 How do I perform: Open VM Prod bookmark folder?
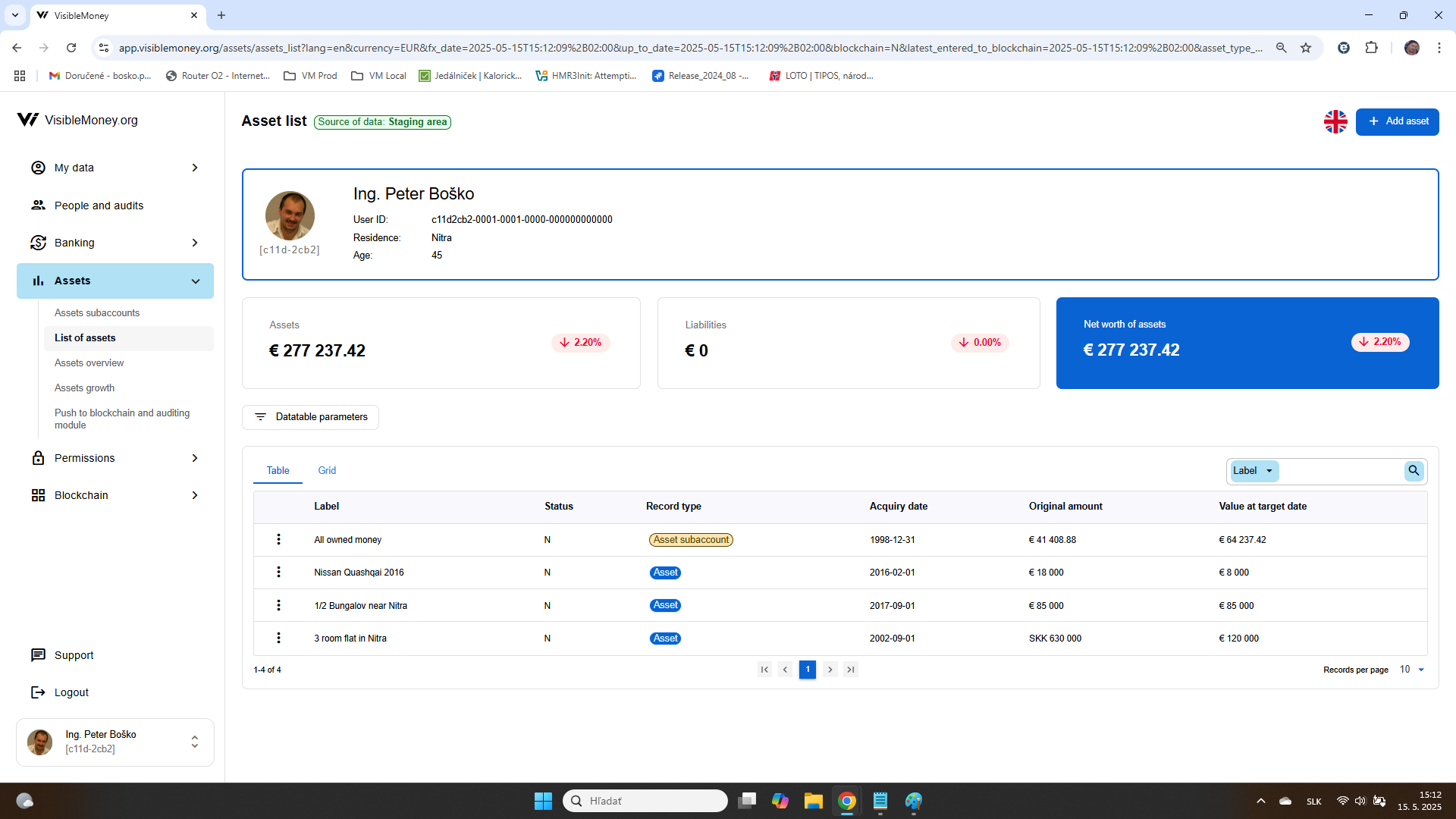pyautogui.click(x=310, y=76)
